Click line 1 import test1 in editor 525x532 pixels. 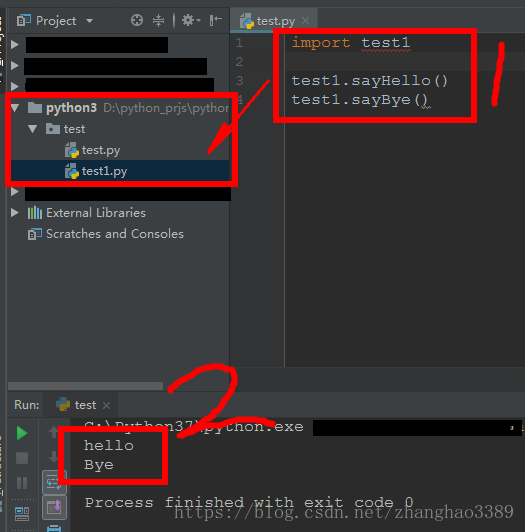351,43
